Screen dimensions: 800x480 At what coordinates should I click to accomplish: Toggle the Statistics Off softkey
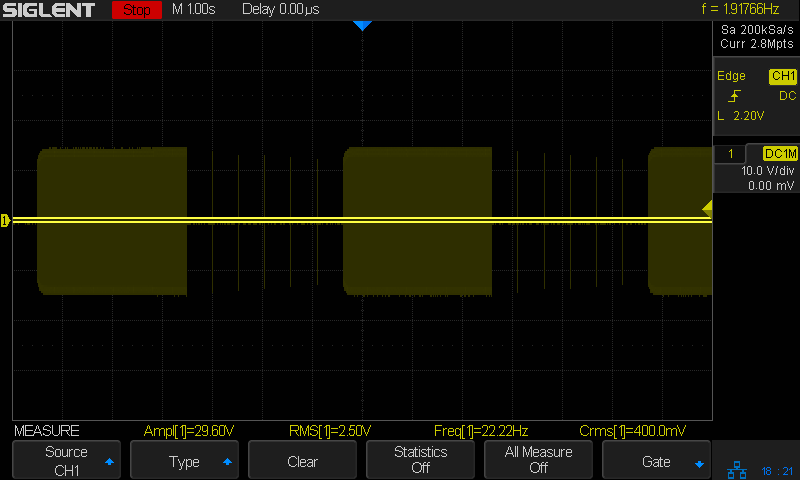(x=420, y=460)
